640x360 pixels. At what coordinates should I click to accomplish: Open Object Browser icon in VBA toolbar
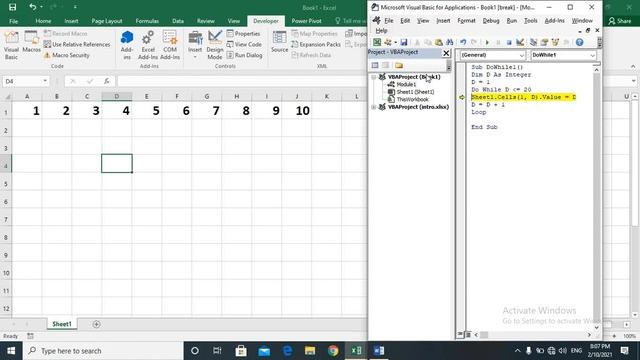[x=555, y=42]
